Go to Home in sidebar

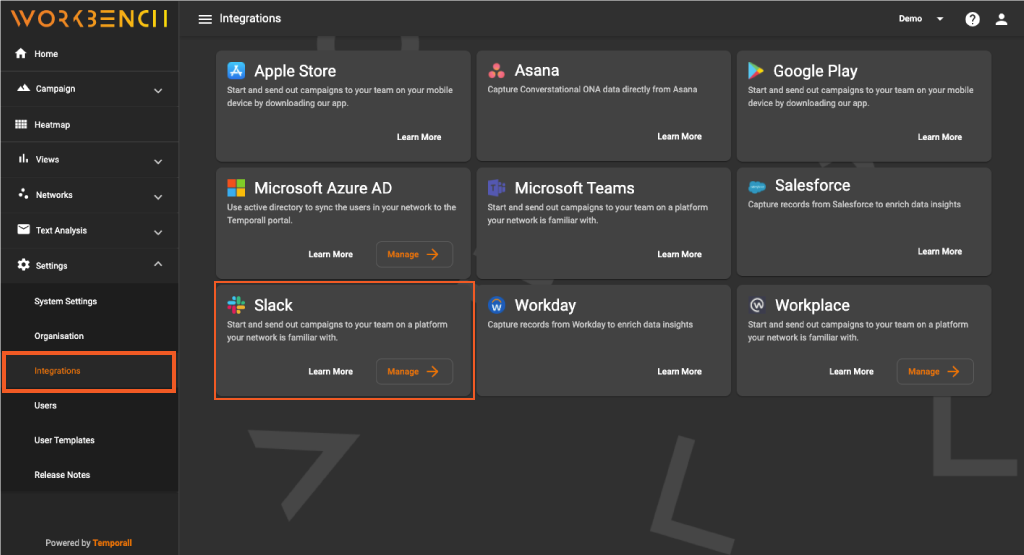click(89, 54)
